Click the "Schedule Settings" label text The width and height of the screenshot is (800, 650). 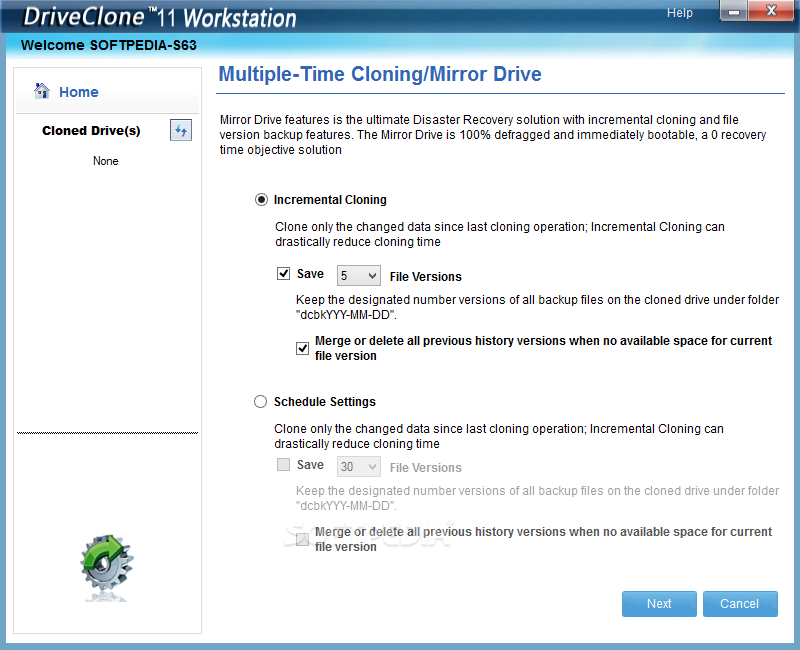(x=324, y=402)
